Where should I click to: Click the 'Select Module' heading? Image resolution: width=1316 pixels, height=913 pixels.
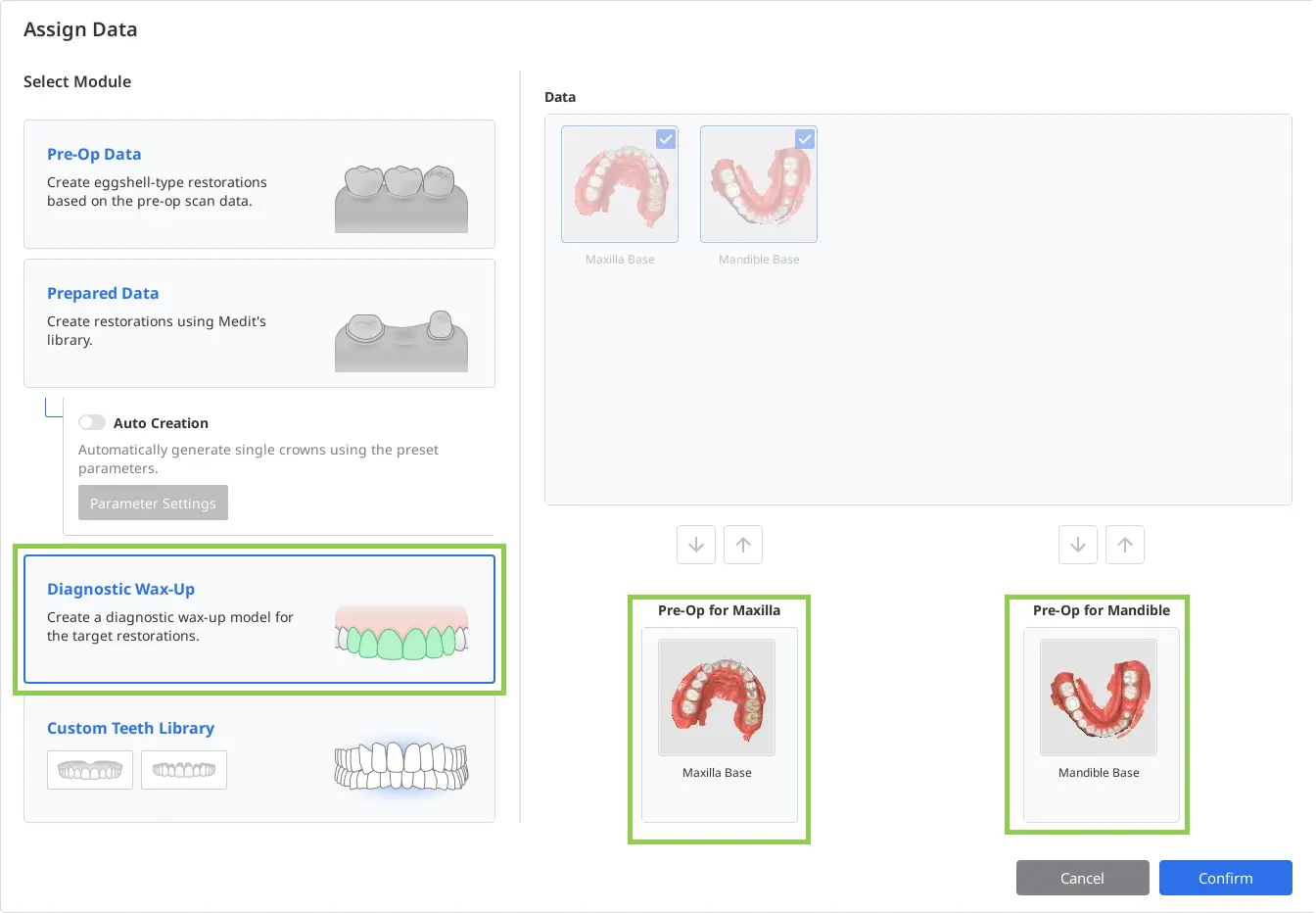coord(77,81)
